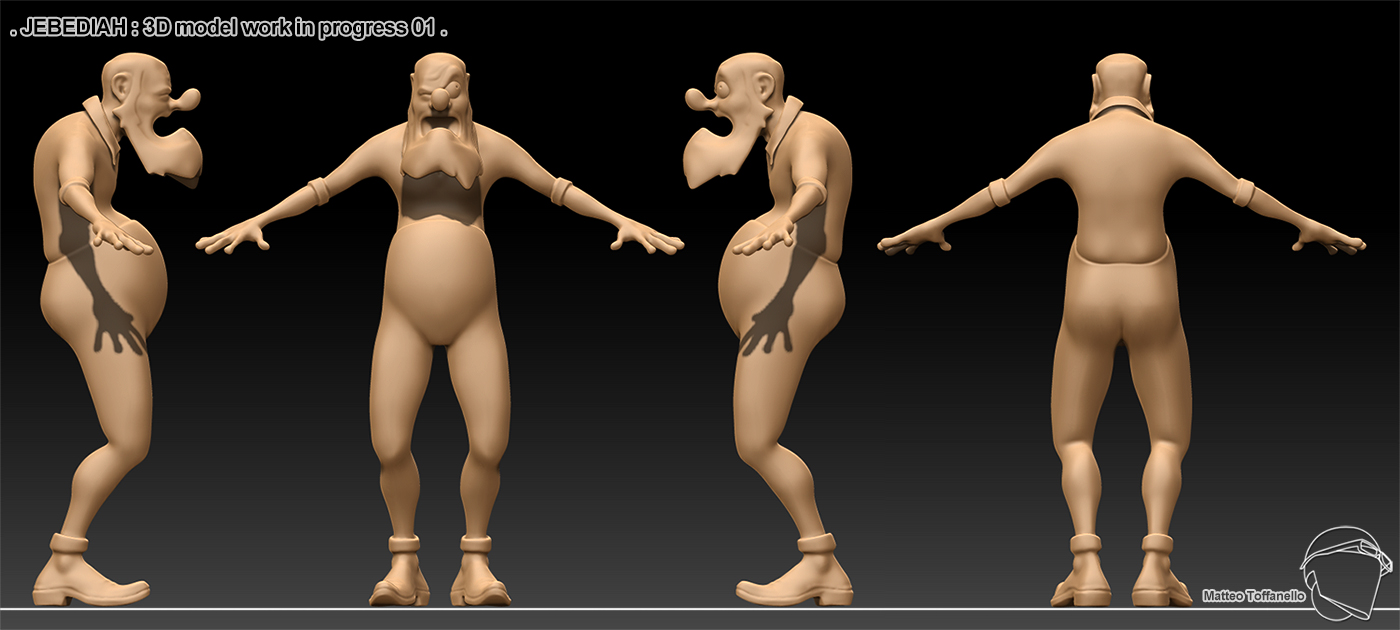Select the back view model

pyautogui.click(x=1121, y=330)
